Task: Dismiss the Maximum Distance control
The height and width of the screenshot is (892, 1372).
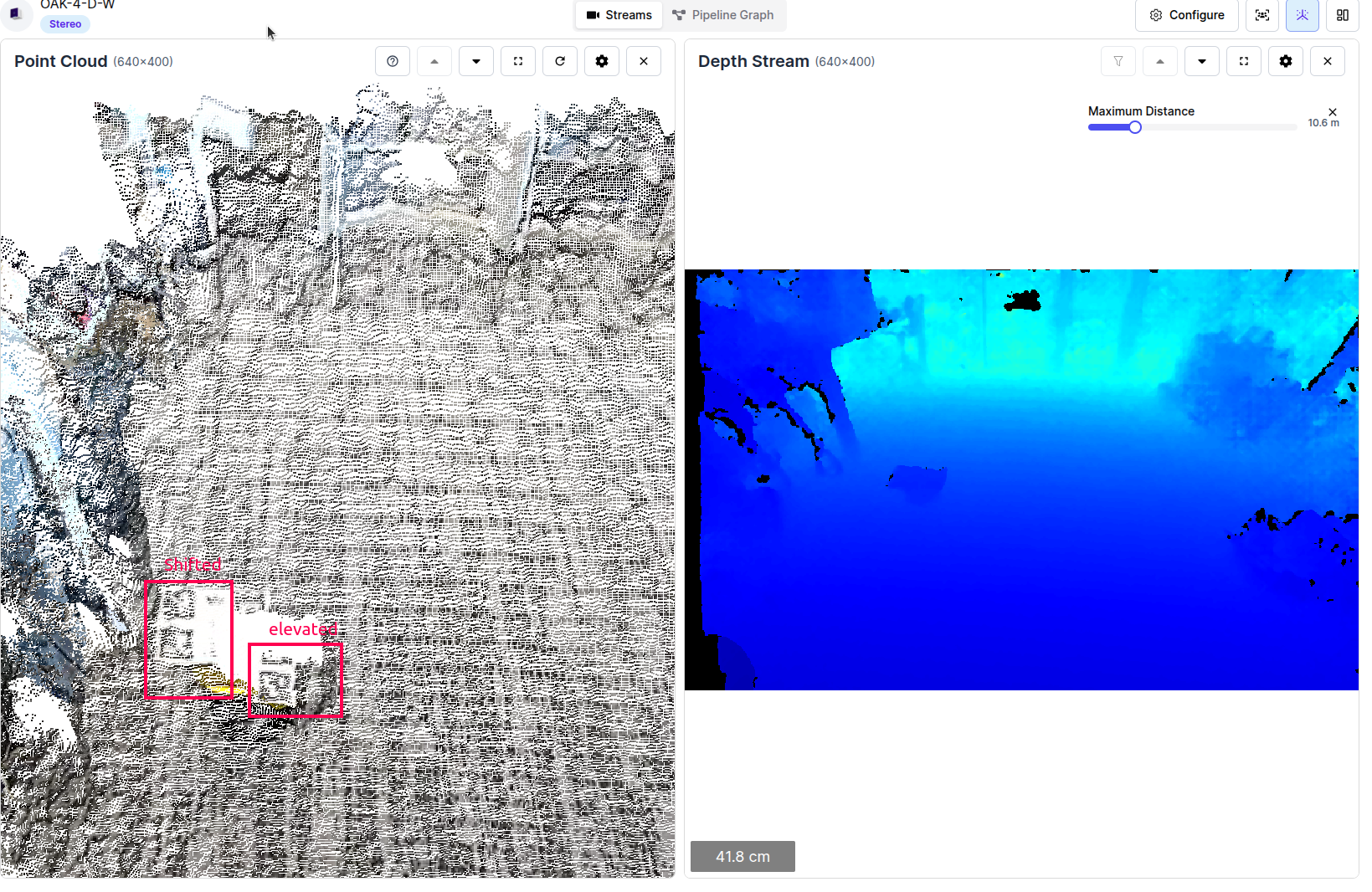Action: pyautogui.click(x=1333, y=112)
